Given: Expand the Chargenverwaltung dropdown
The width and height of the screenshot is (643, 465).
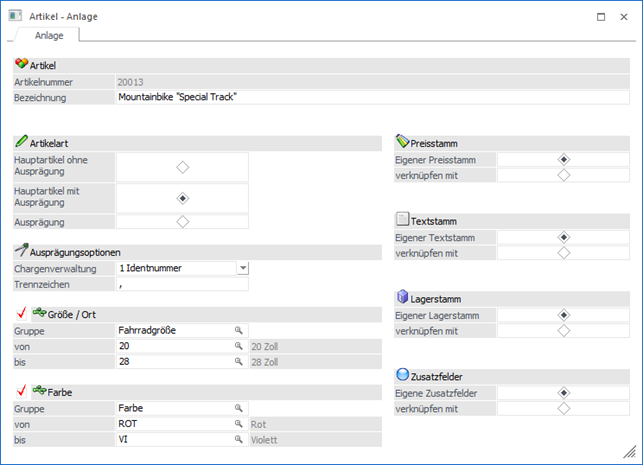Looking at the screenshot, I should [x=243, y=268].
